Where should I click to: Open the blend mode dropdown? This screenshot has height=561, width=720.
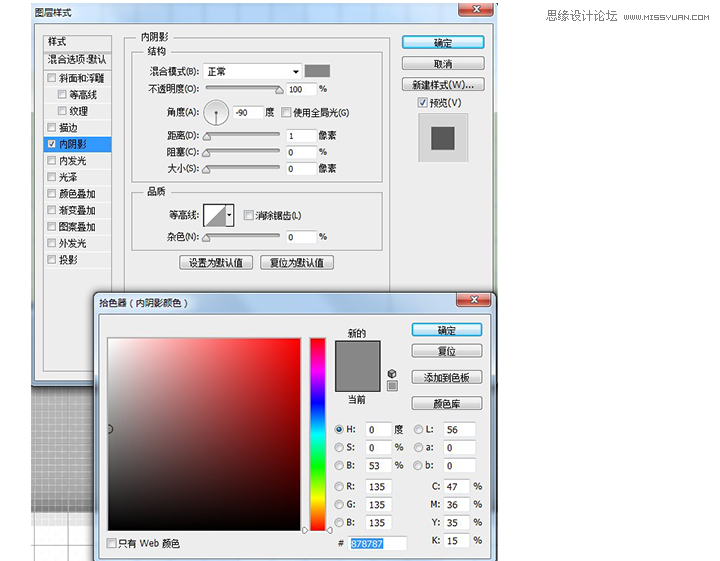coord(252,72)
